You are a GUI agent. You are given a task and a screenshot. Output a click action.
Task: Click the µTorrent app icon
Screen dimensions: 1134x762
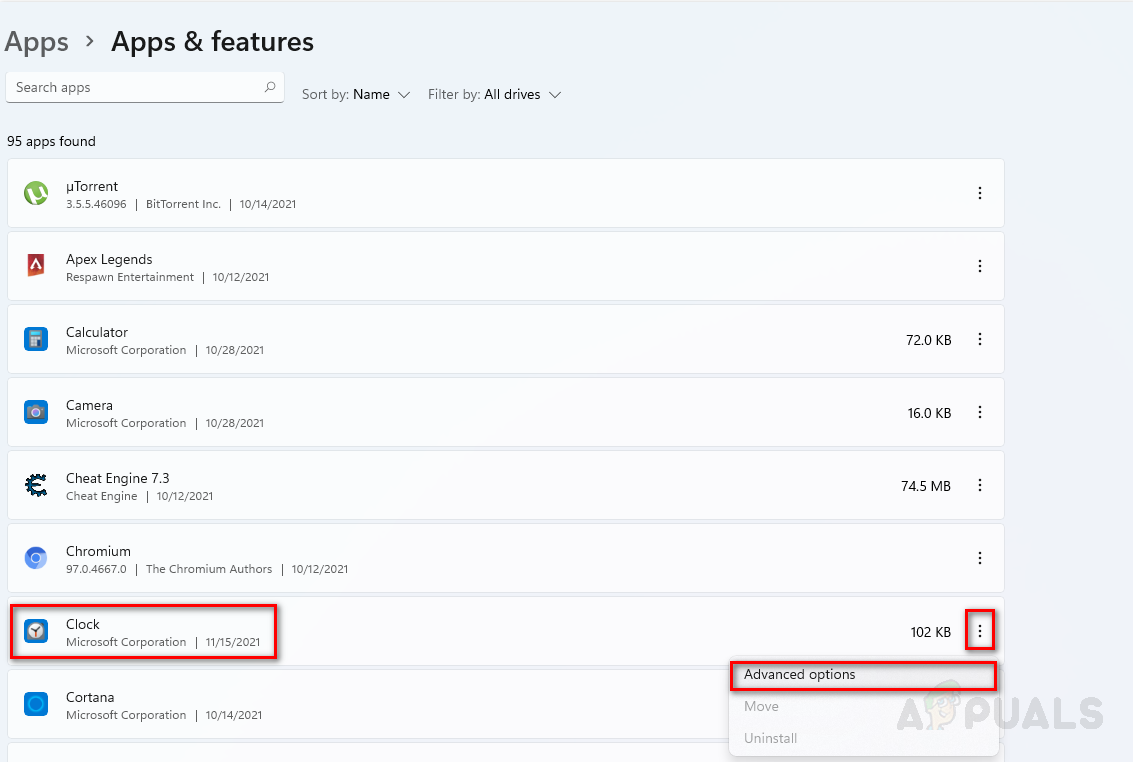click(36, 194)
